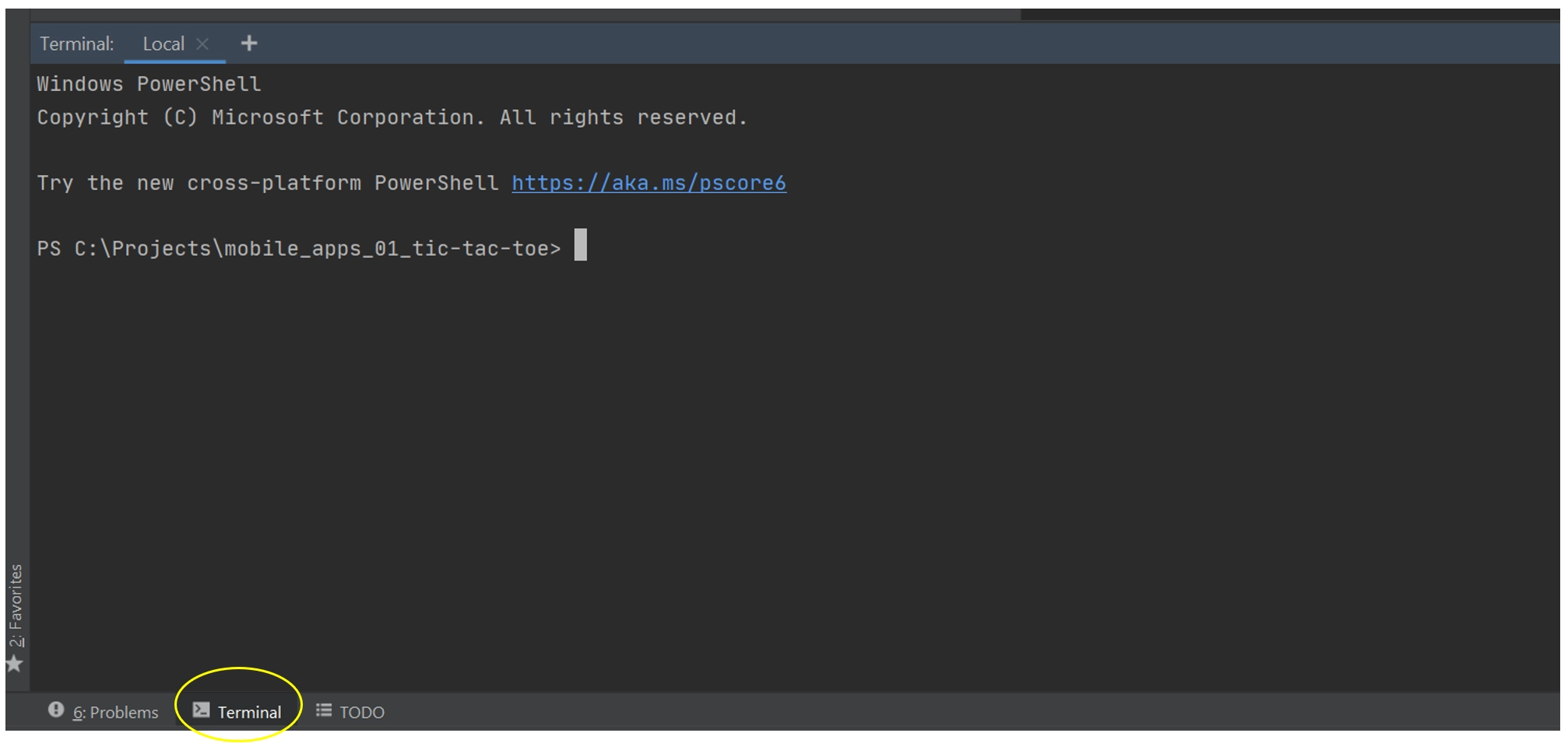Viewport: 1568px width, 754px height.
Task: Click the Microsoft Corporation copyright line
Action: (x=392, y=117)
